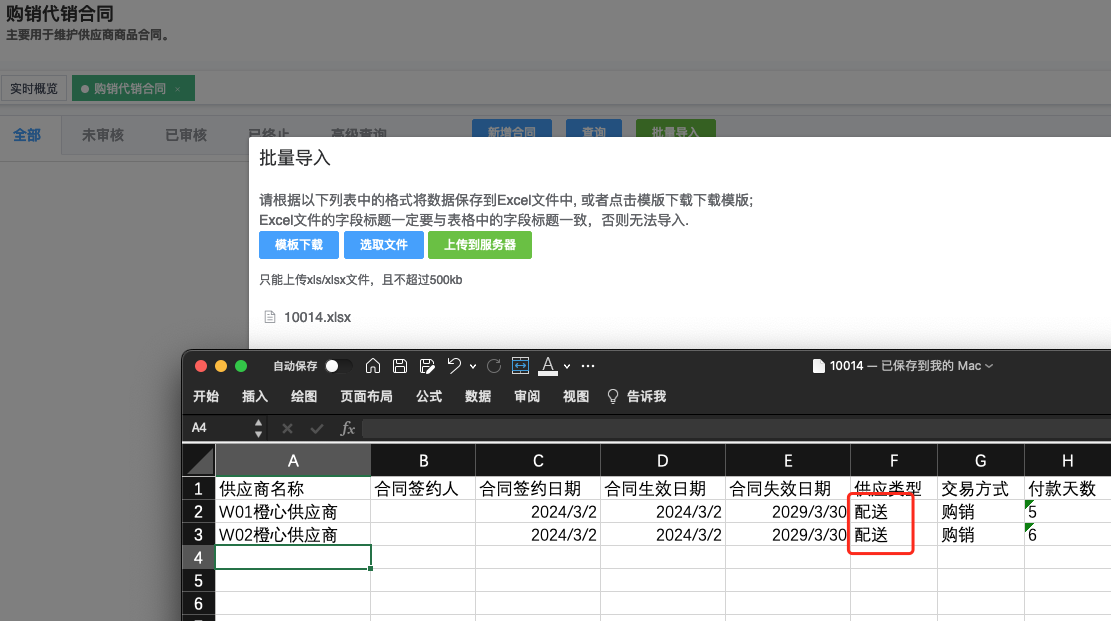Image resolution: width=1111 pixels, height=621 pixels.
Task: Click the select-all corner triangle in sheet
Action: (199, 461)
